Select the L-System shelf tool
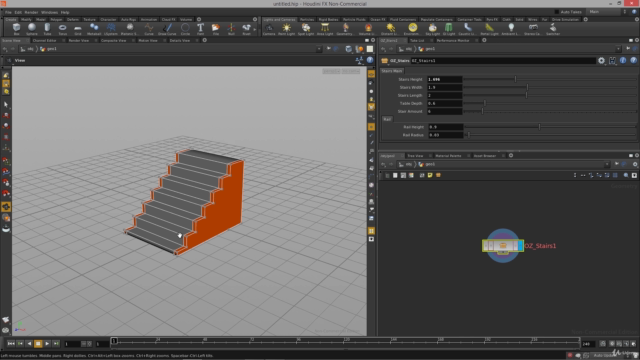 tap(111, 29)
